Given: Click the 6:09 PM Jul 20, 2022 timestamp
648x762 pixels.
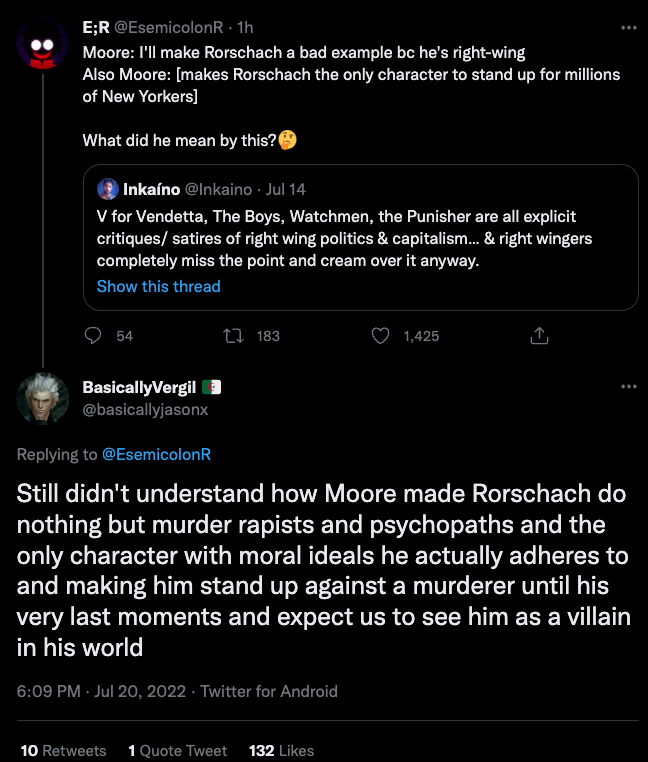Looking at the screenshot, I should pos(100,691).
